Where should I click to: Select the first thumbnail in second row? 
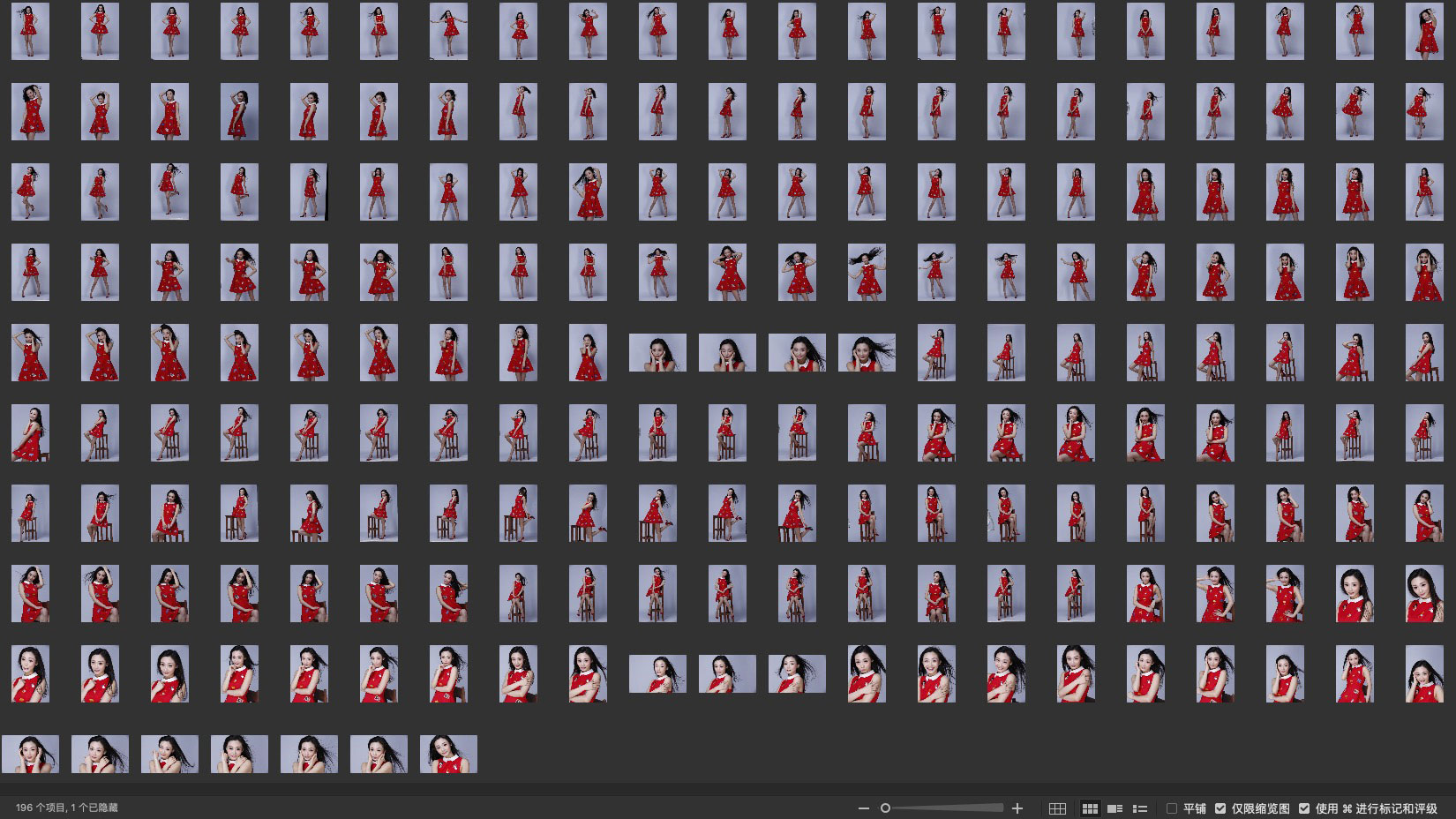pyautogui.click(x=30, y=112)
